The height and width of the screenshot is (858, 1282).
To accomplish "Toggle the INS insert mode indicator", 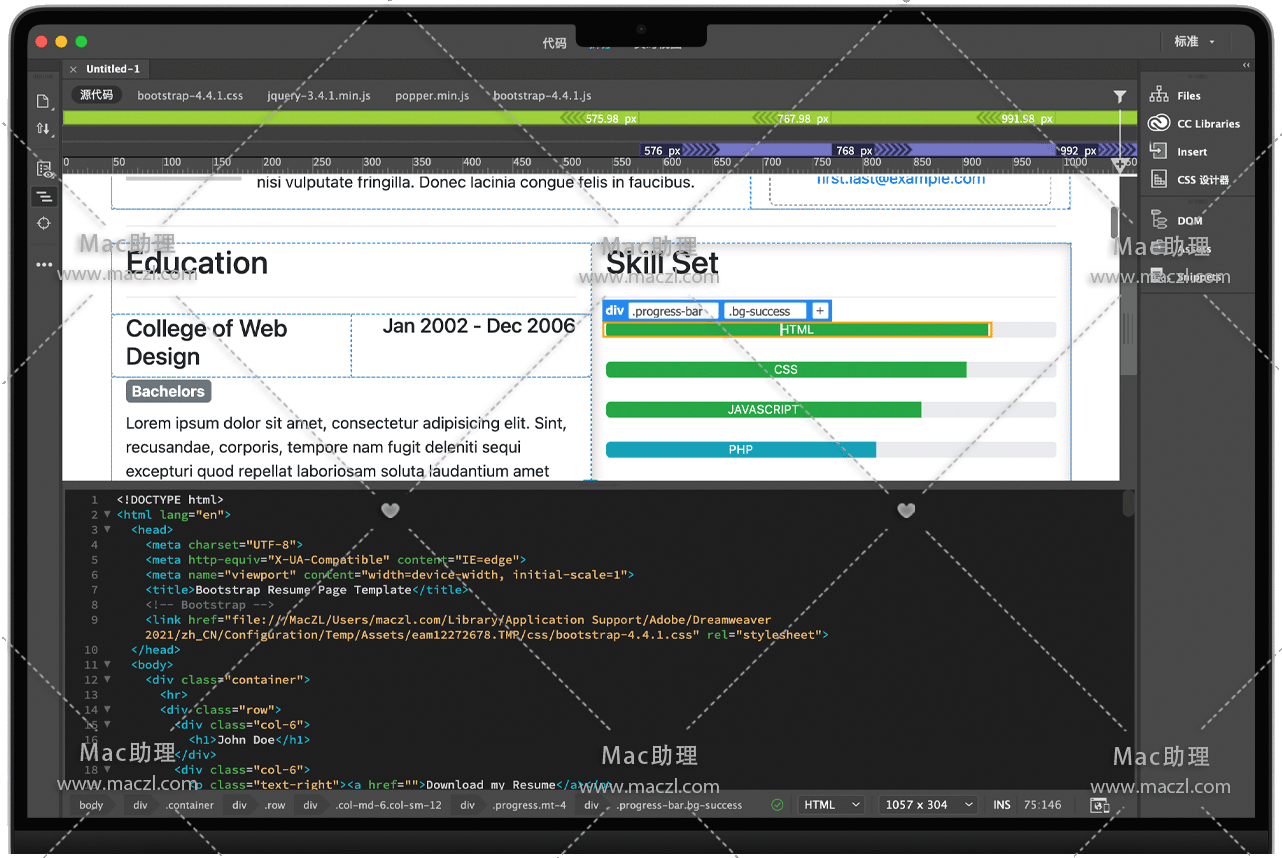I will tap(1001, 805).
